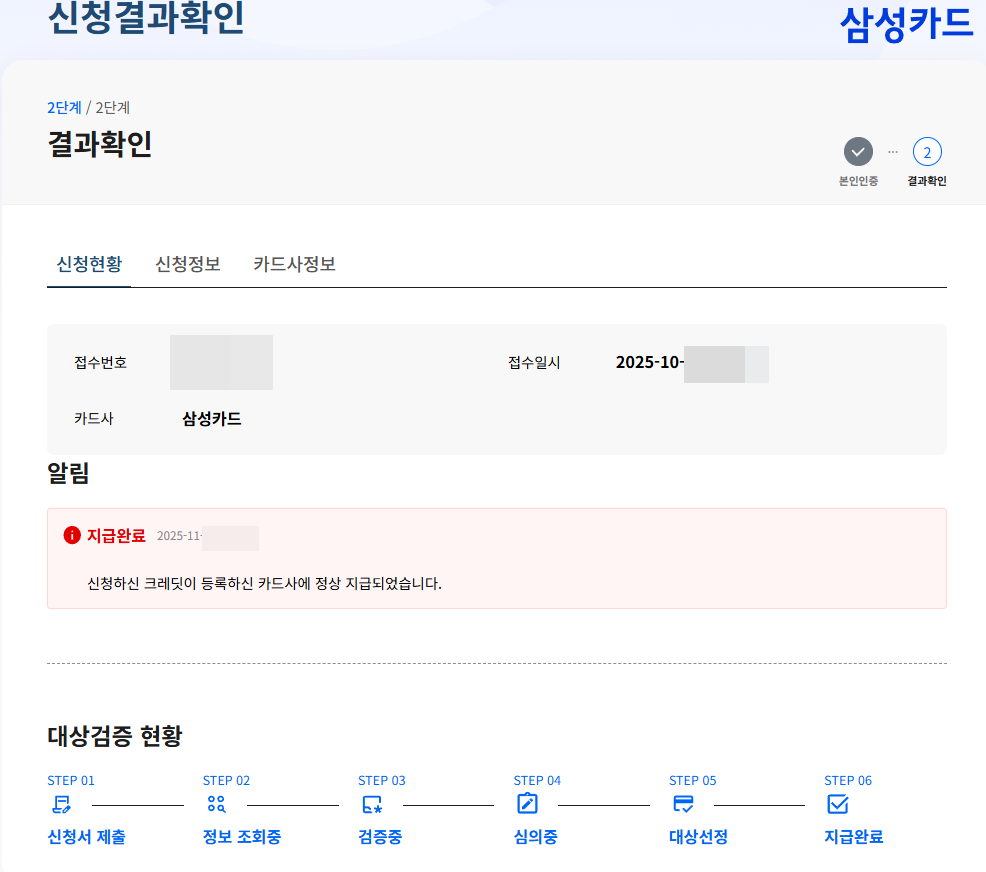This screenshot has height=872, width=986.
Task: Click the completed 본인인증 check circle
Action: [858, 152]
